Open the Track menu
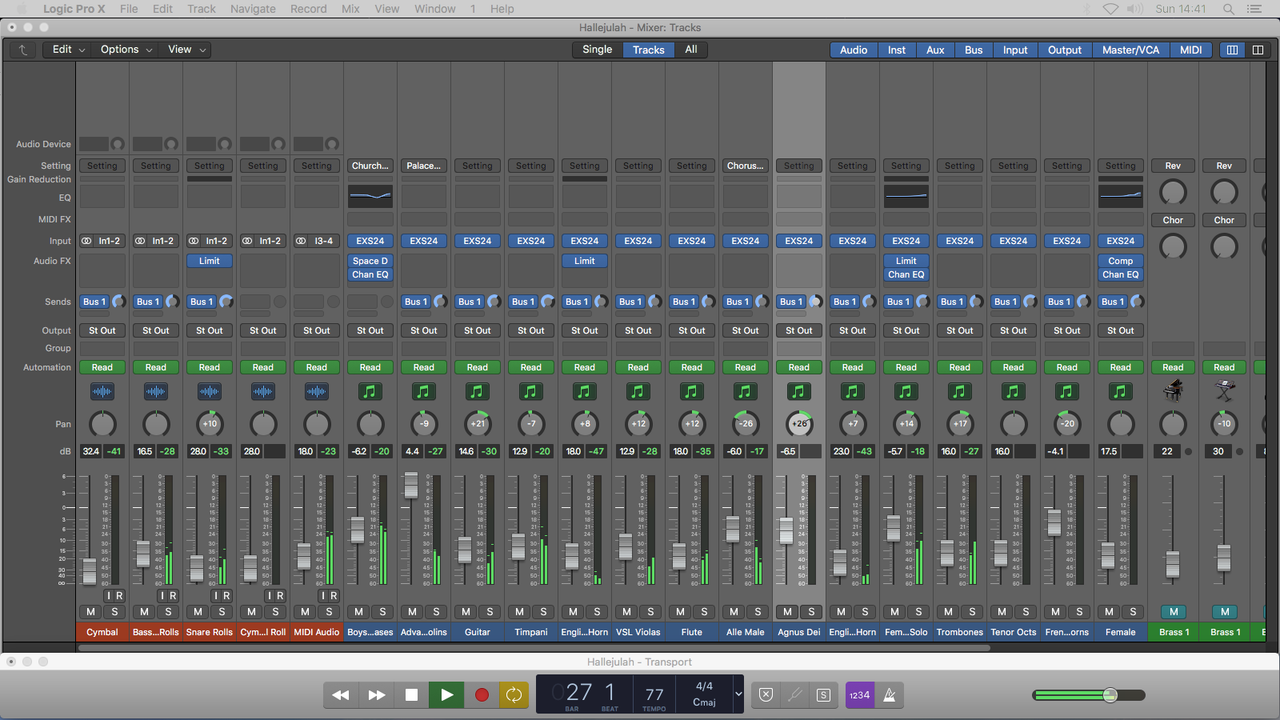 click(201, 9)
